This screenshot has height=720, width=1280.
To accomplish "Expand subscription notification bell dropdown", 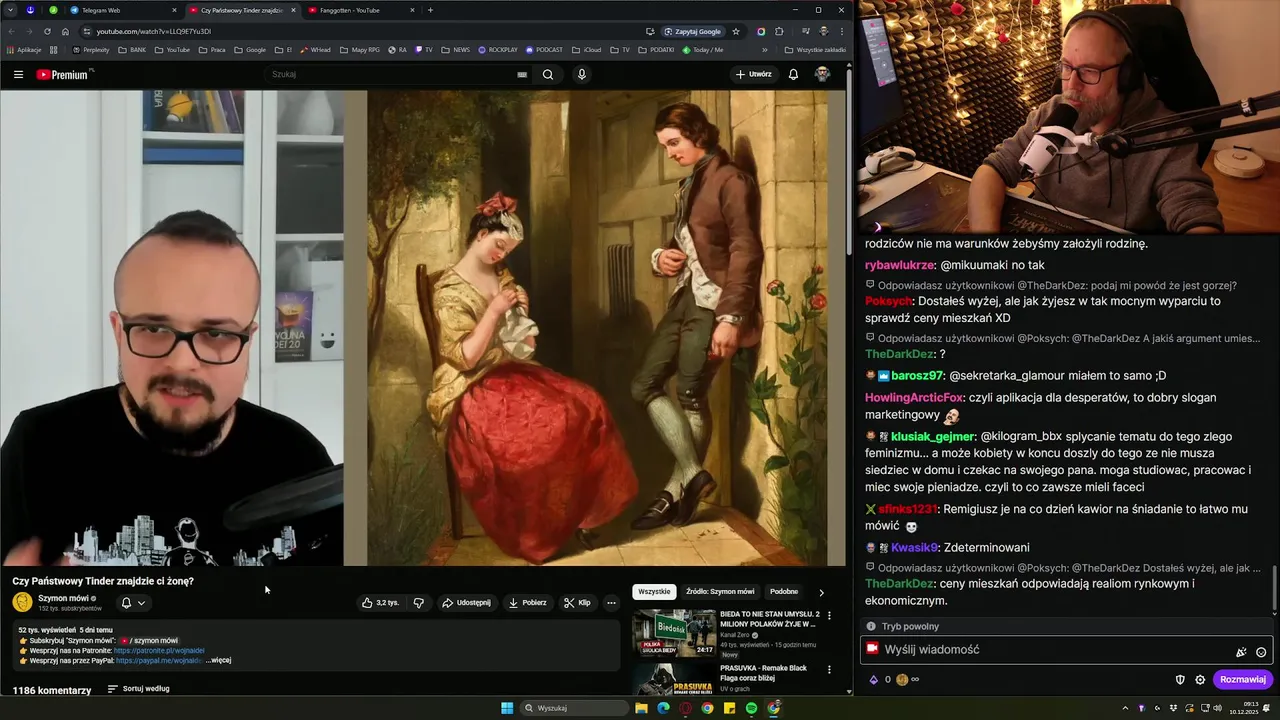I will pos(133,603).
